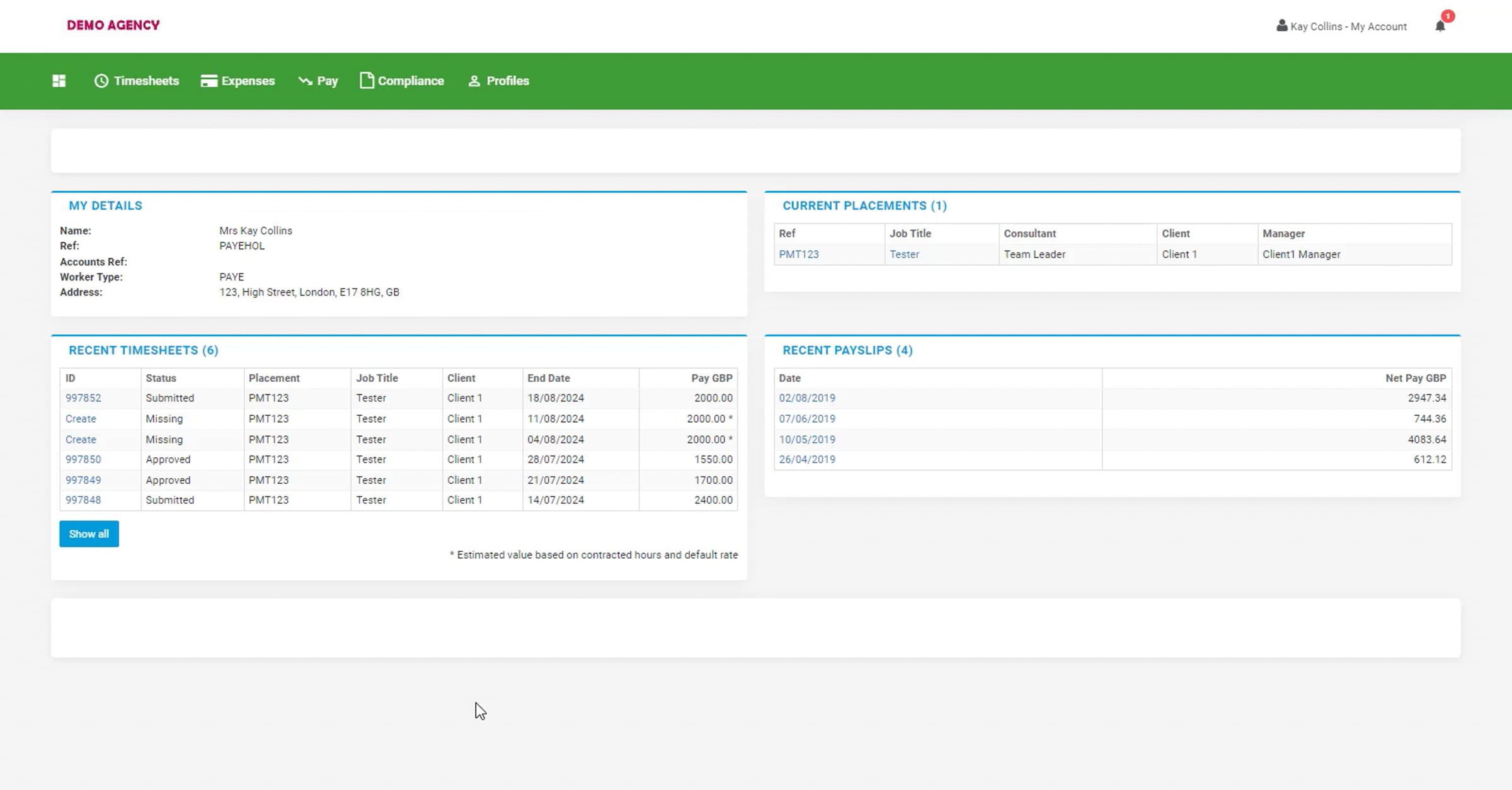The image size is (1512, 790).
Task: Open timesheet 997850
Action: coord(83,459)
